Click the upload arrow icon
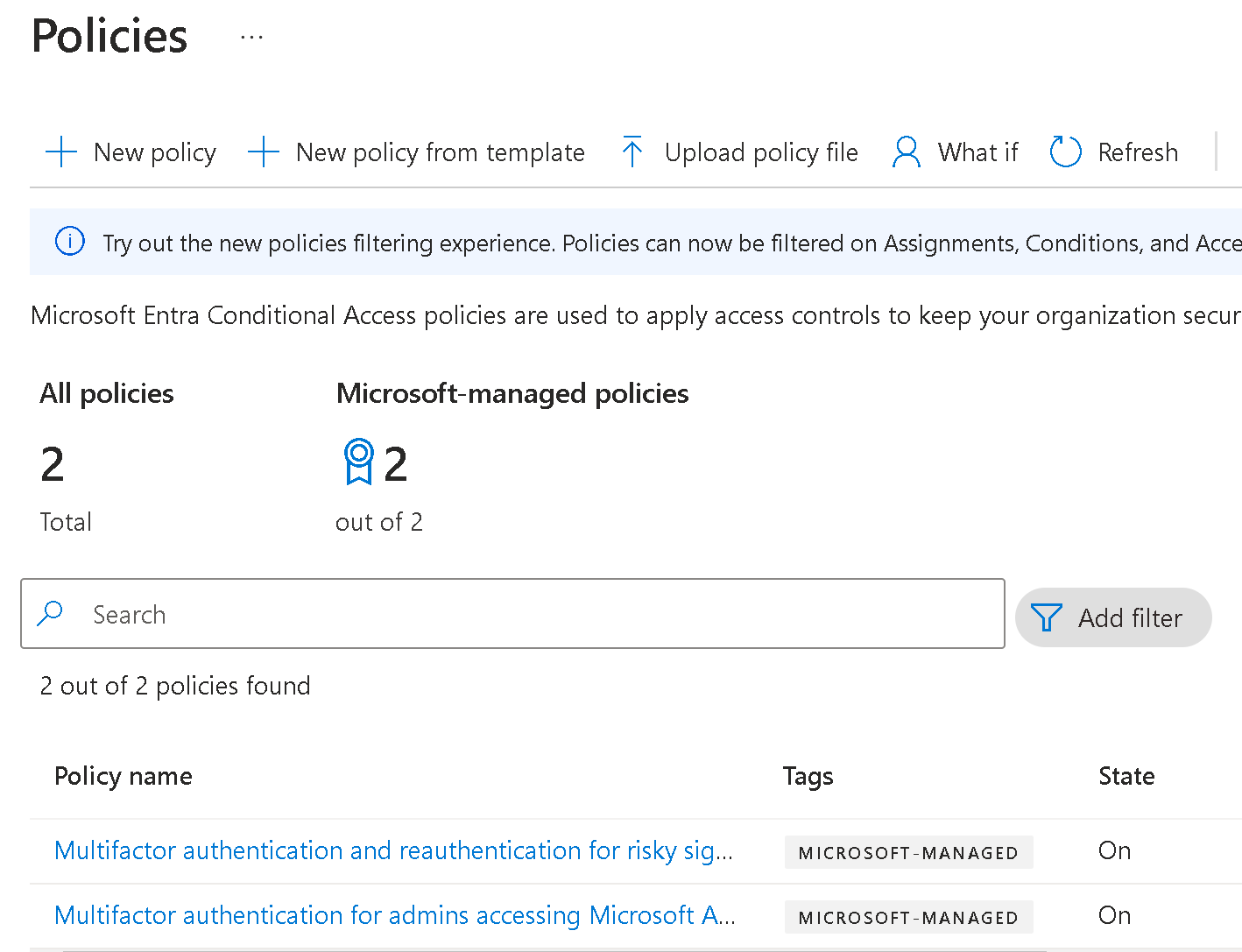 coord(632,152)
